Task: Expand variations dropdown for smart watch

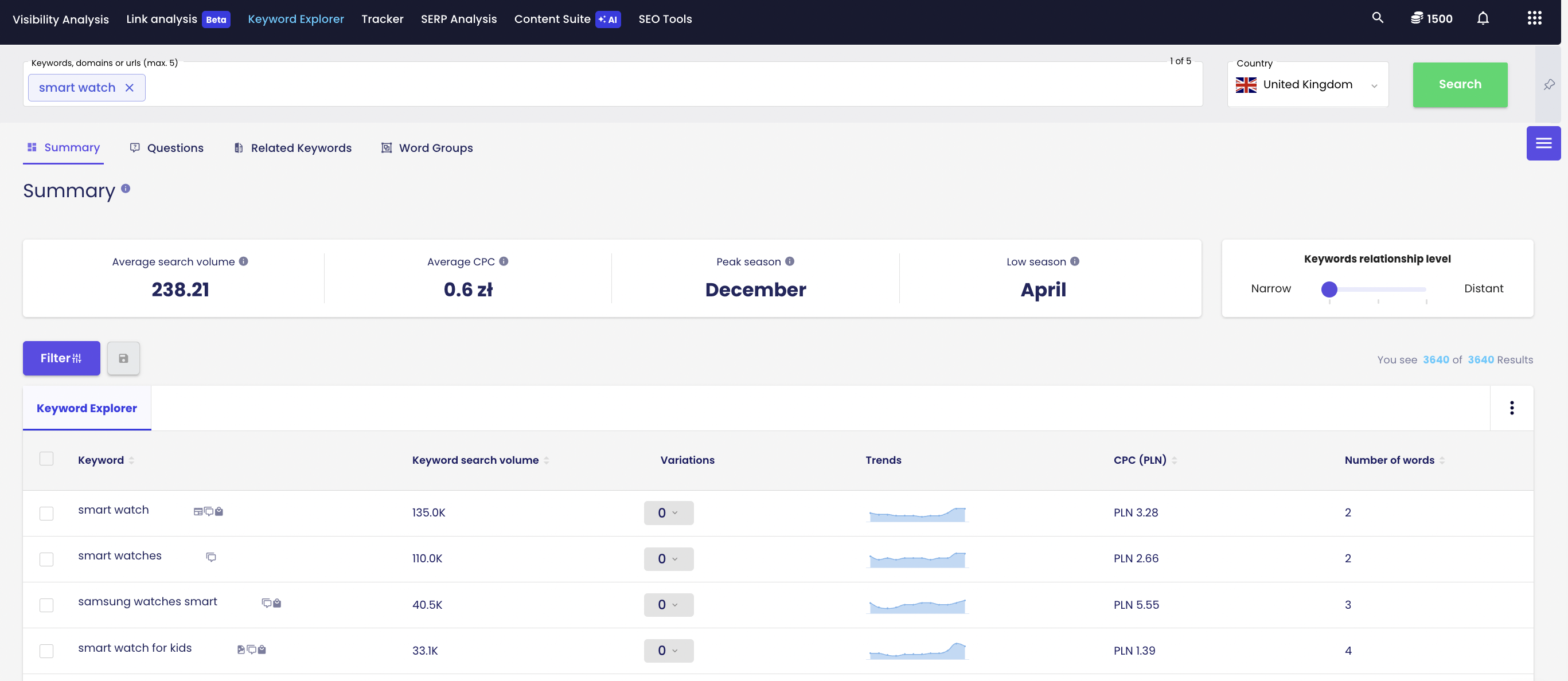Action: click(668, 512)
